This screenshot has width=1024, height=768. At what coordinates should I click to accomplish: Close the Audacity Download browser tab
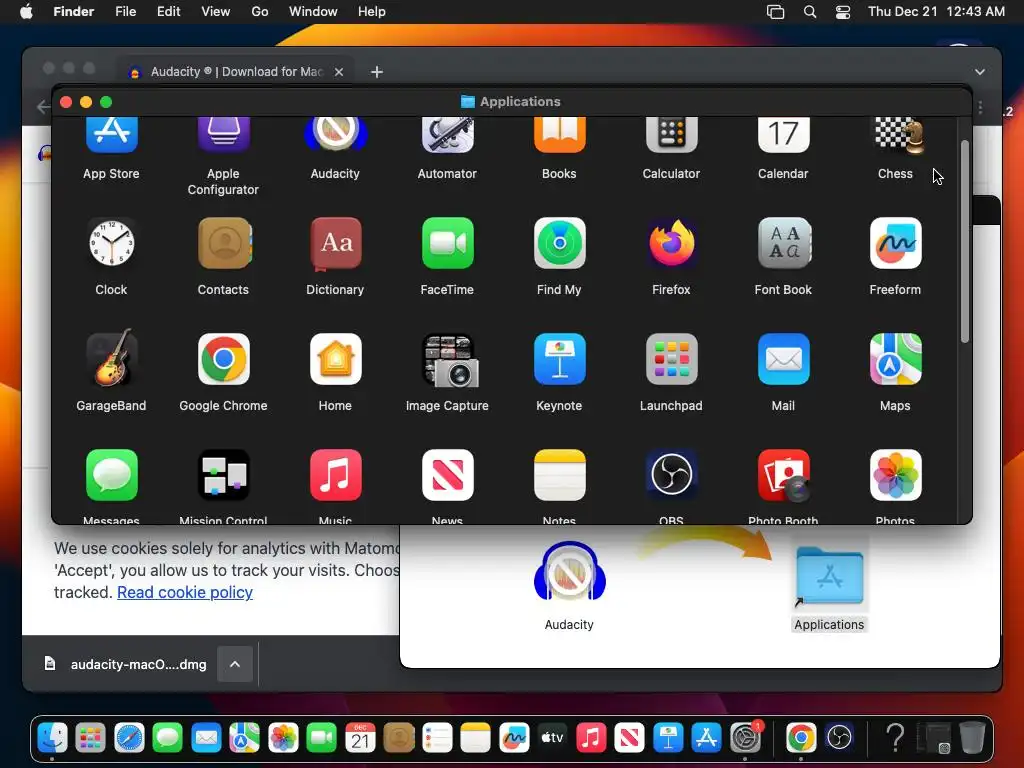click(339, 72)
